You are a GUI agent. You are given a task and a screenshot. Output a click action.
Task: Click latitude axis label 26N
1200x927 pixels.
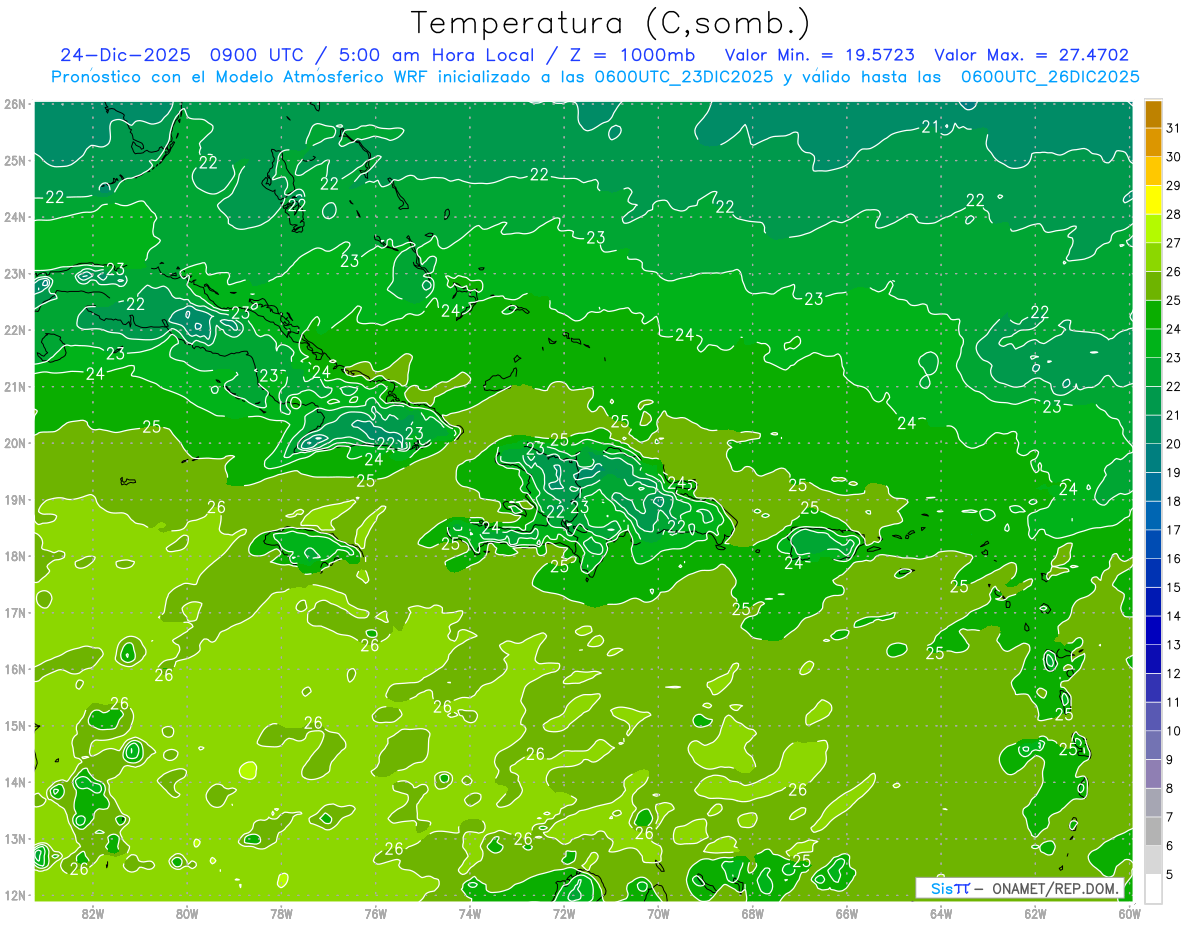click(x=15, y=104)
